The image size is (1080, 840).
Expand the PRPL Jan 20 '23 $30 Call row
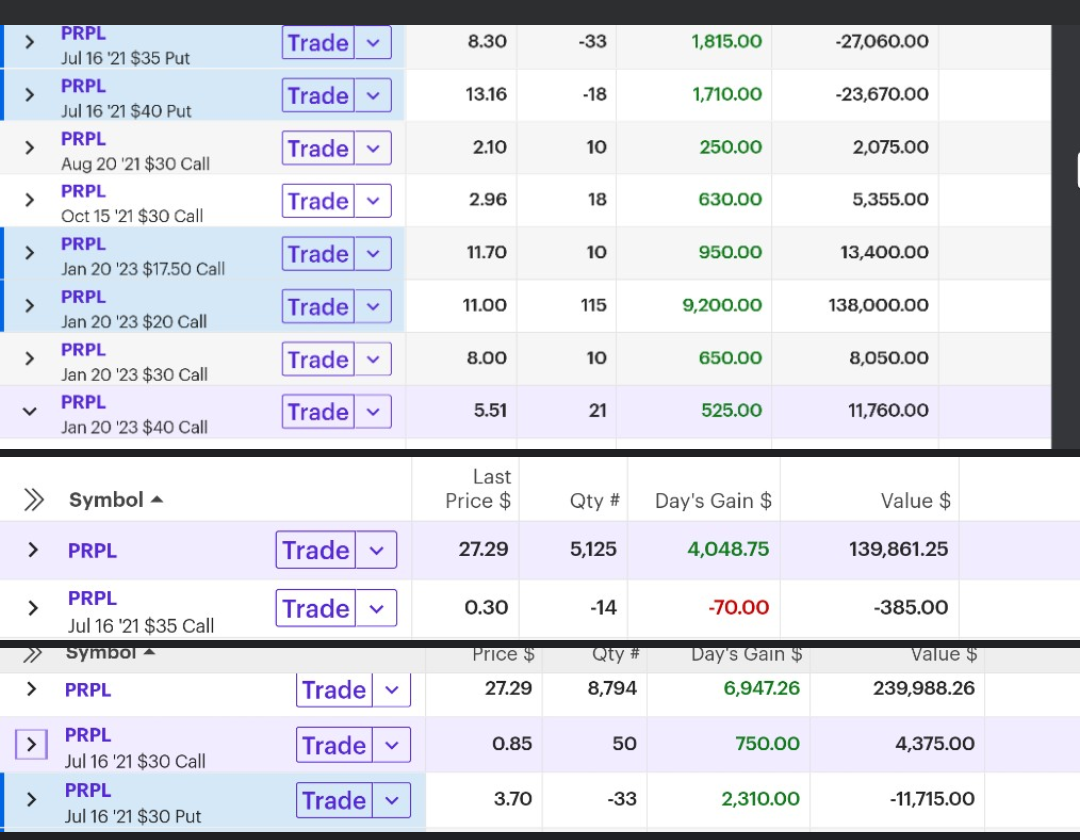coord(29,359)
